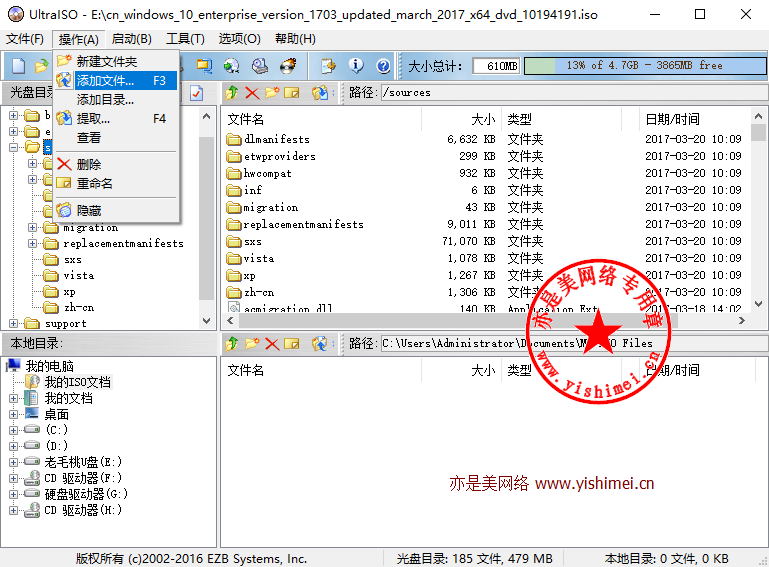Open the 启动(B) menu
The width and height of the screenshot is (769, 567).
click(132, 39)
